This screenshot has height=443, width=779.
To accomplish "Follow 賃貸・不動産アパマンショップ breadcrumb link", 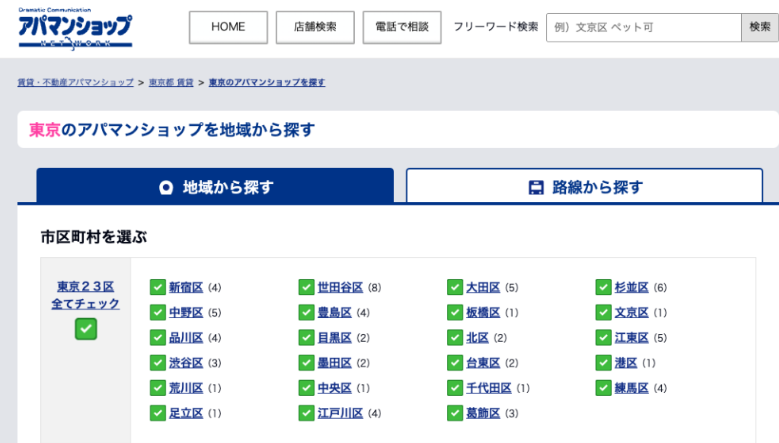I will [x=76, y=82].
